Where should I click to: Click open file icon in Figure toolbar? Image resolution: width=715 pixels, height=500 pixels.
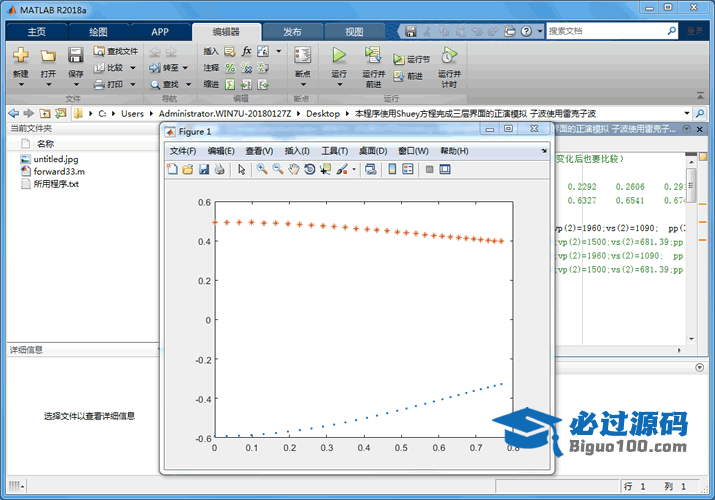click(x=188, y=170)
